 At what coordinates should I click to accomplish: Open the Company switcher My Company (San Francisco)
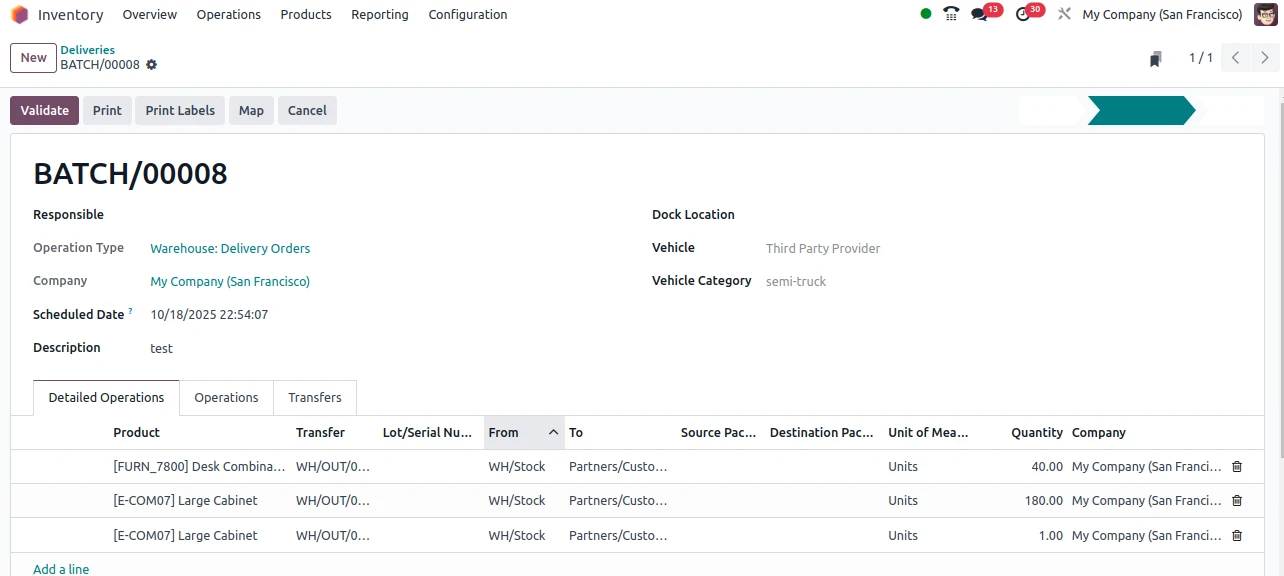pyautogui.click(x=1162, y=15)
